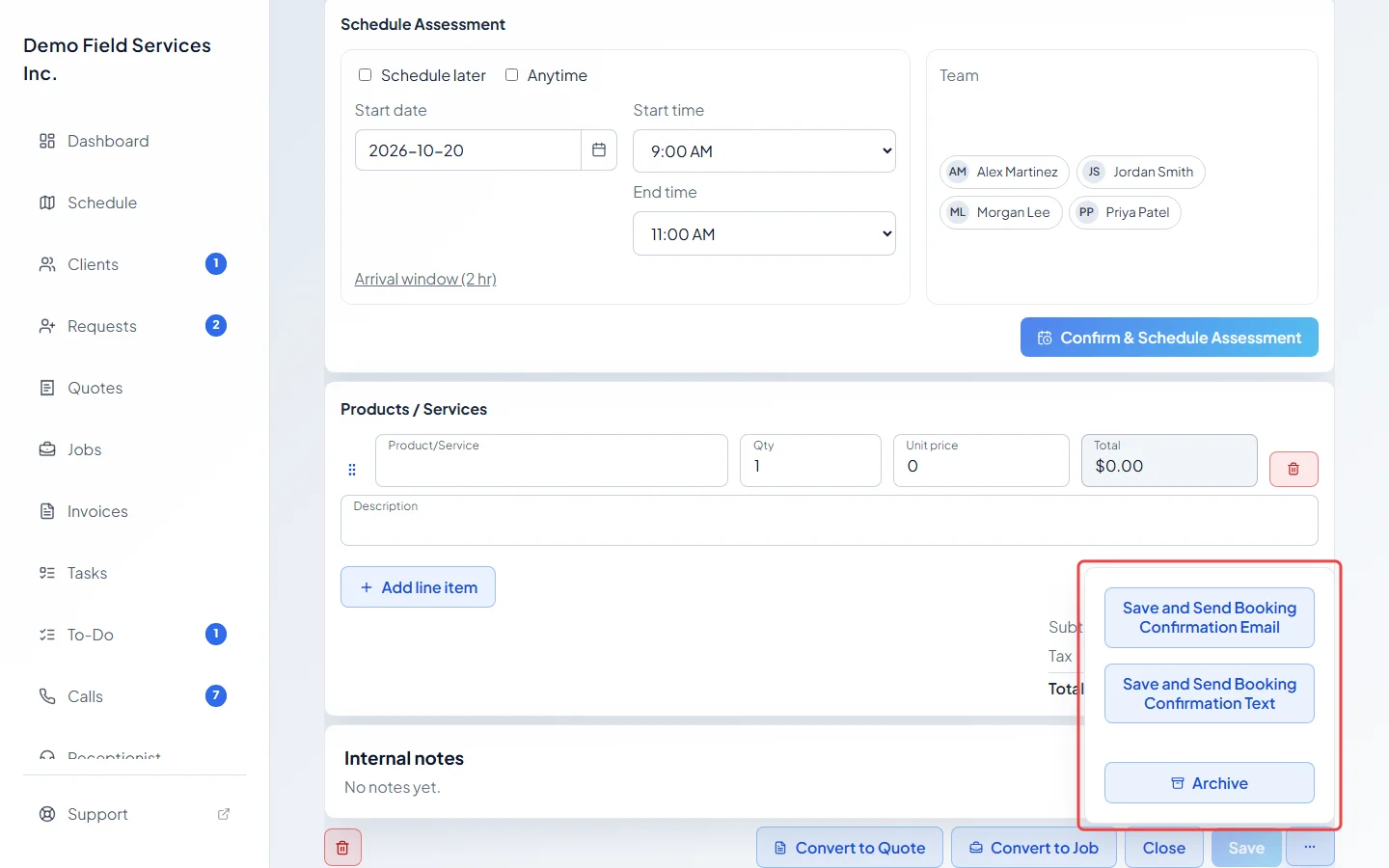Viewport: 1389px width, 868px height.
Task: Select Archive from the options menu
Action: pos(1210,783)
